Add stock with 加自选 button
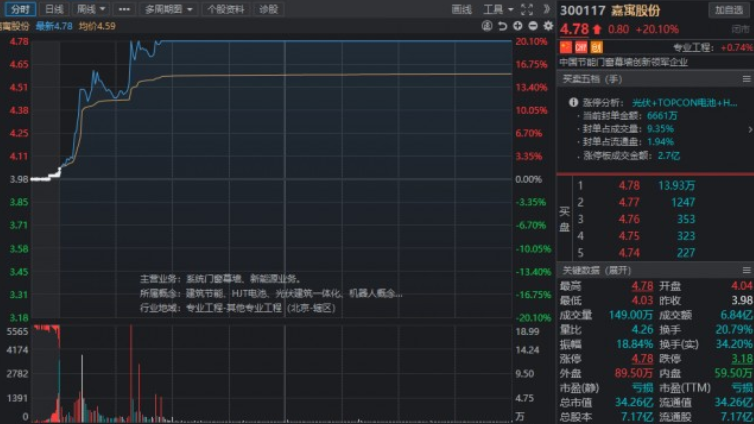Screen dimensions: 754x424 [728, 10]
